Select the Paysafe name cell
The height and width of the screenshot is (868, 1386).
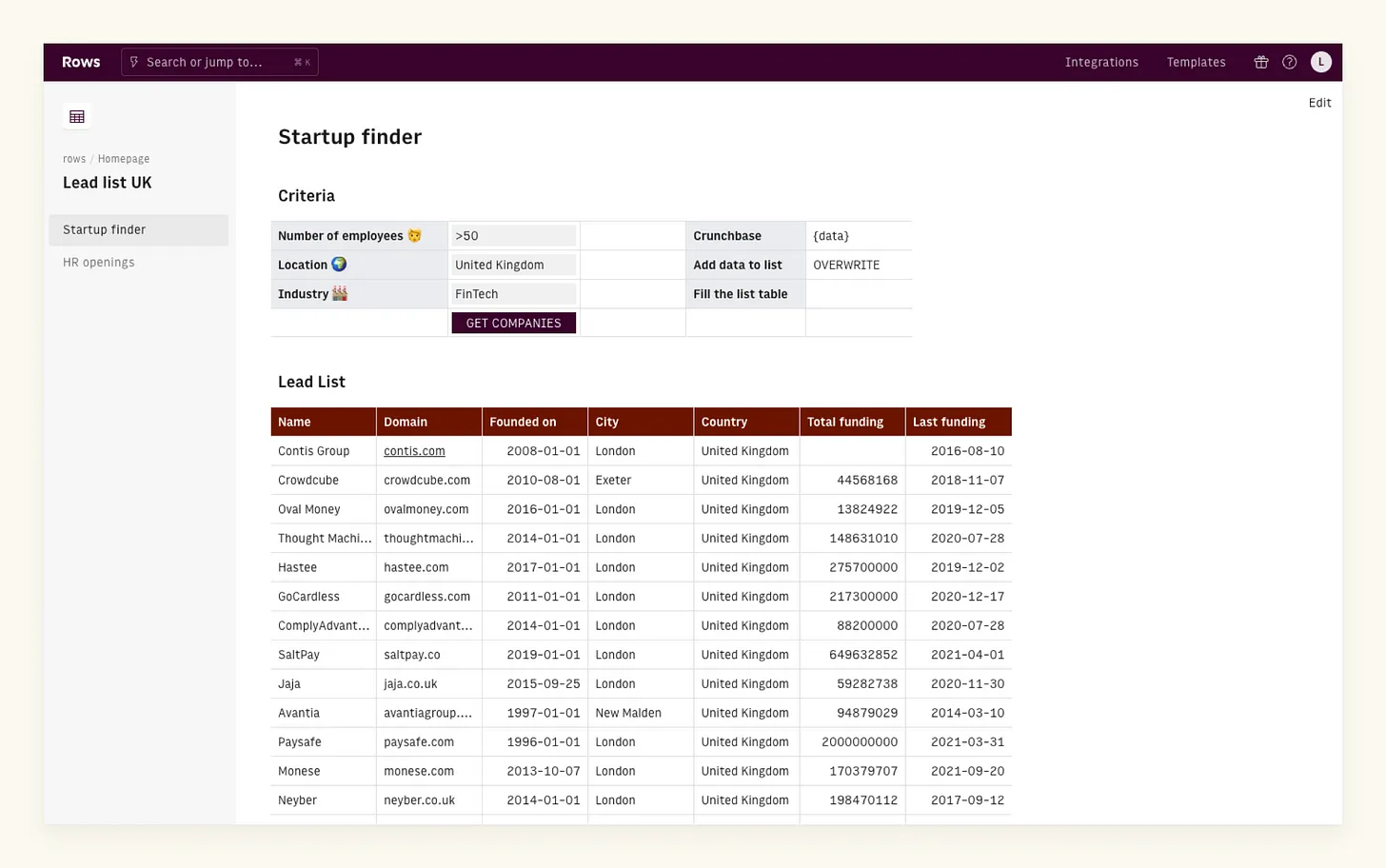click(x=324, y=742)
